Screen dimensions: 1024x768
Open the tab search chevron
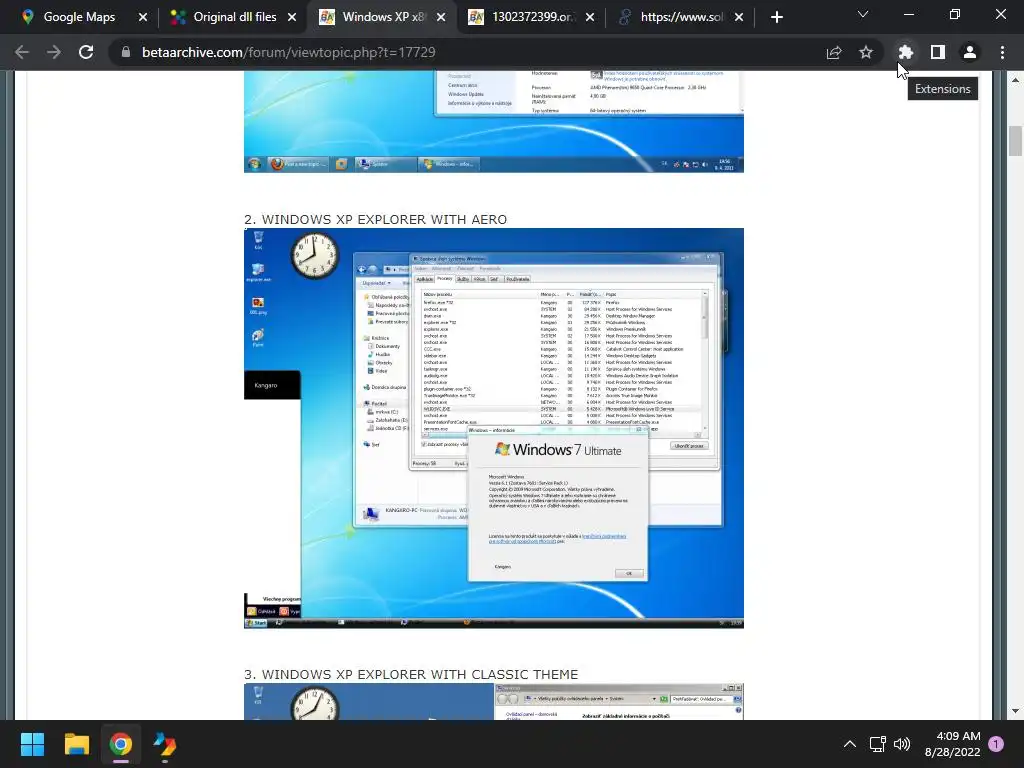(x=863, y=14)
